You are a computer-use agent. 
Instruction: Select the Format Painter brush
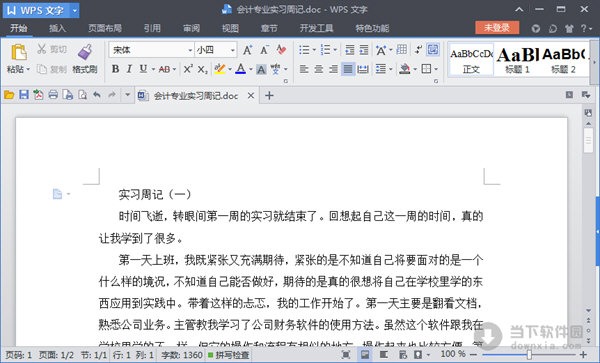85,52
